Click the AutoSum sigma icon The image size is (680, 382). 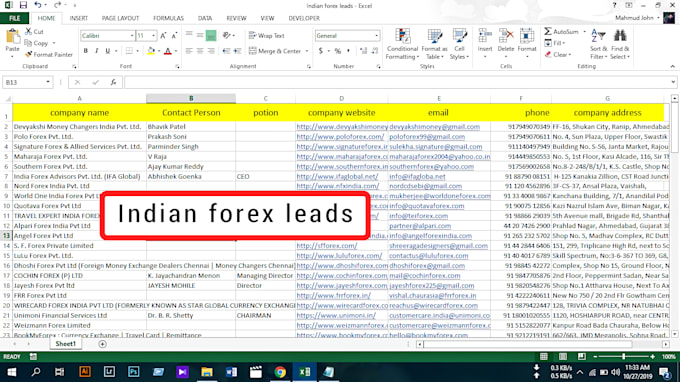[548, 32]
